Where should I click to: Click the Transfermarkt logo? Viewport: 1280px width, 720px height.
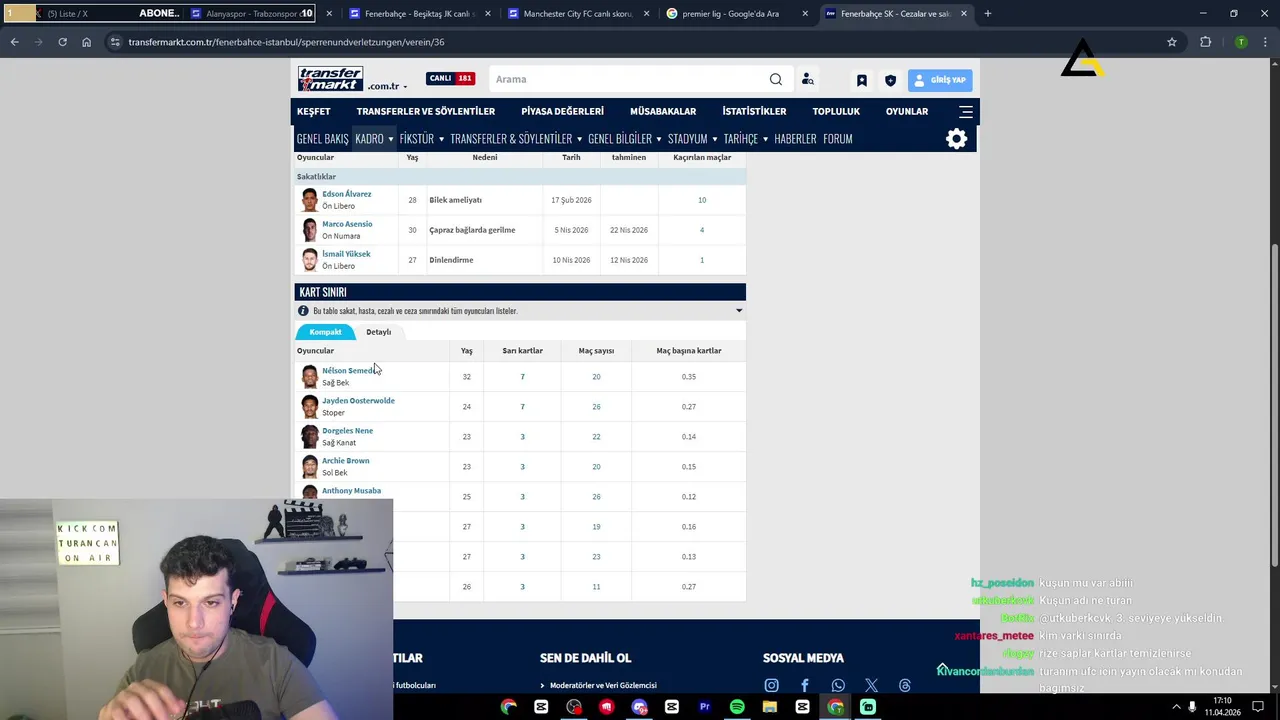pyautogui.click(x=330, y=79)
